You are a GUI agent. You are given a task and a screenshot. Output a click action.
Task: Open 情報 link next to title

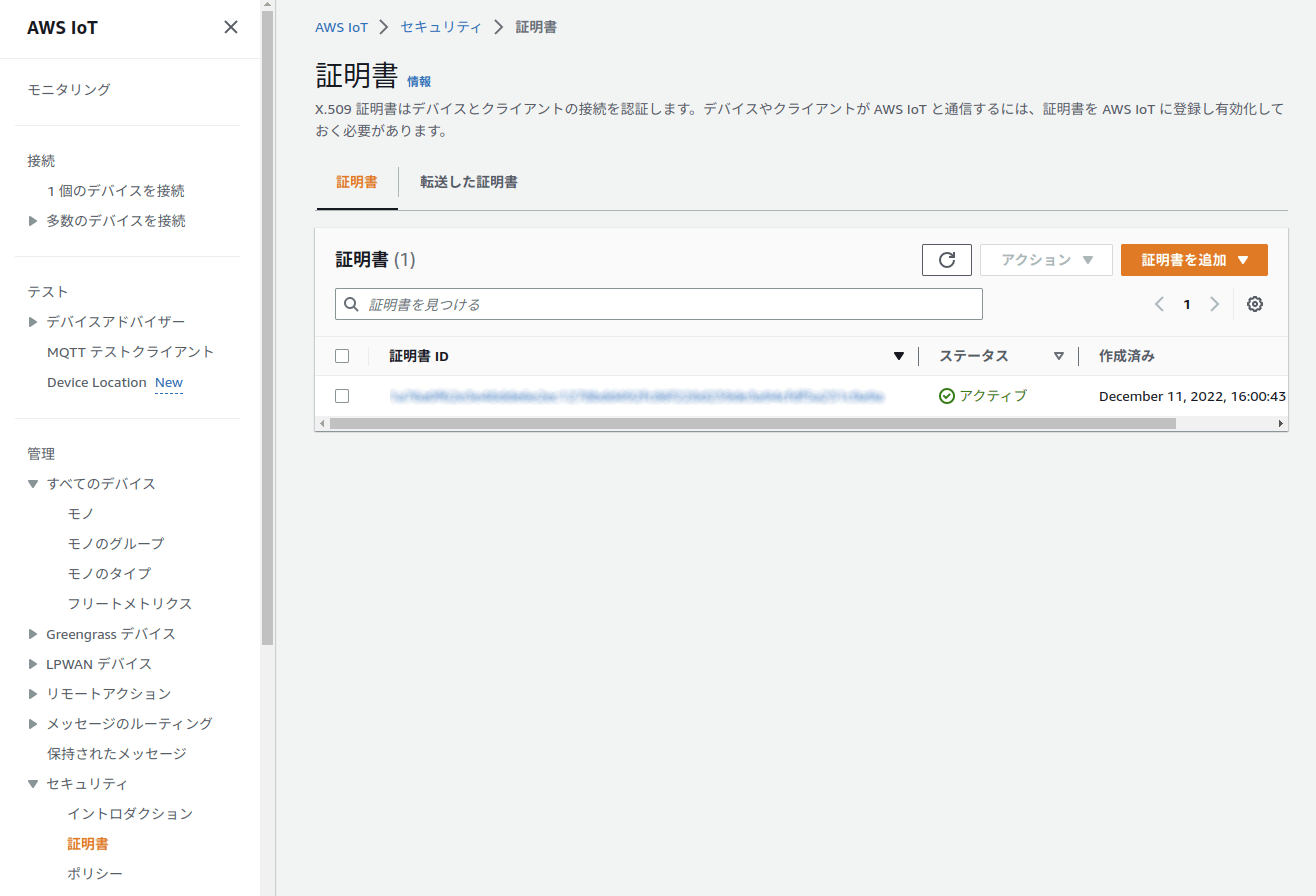pyautogui.click(x=419, y=82)
